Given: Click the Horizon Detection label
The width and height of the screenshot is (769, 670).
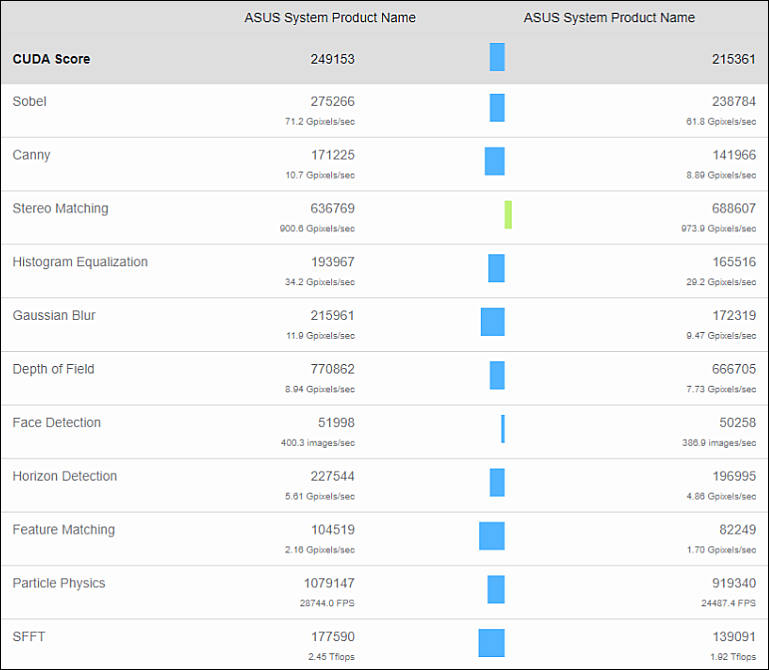Looking at the screenshot, I should click(x=65, y=476).
